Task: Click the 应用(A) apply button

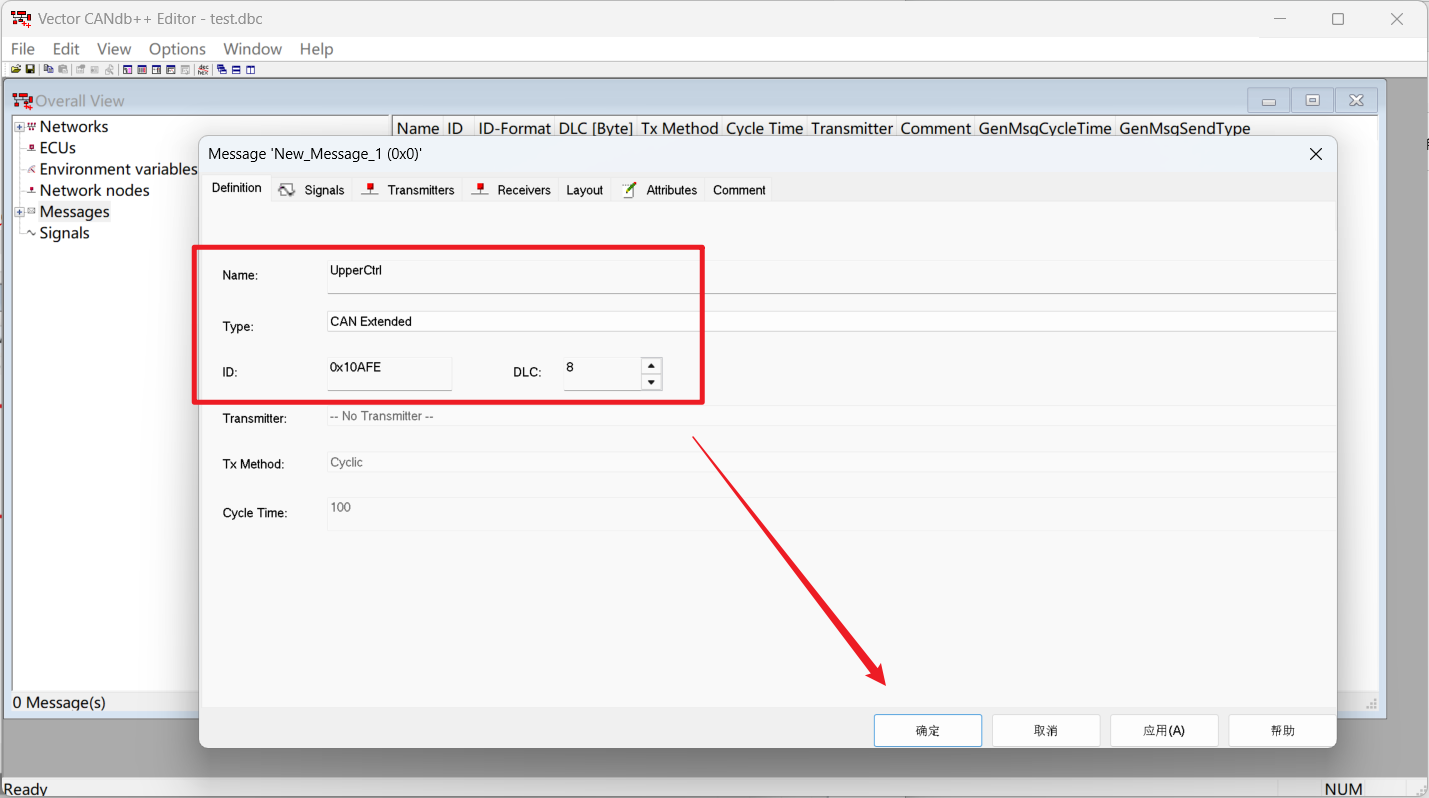Action: (x=1163, y=731)
